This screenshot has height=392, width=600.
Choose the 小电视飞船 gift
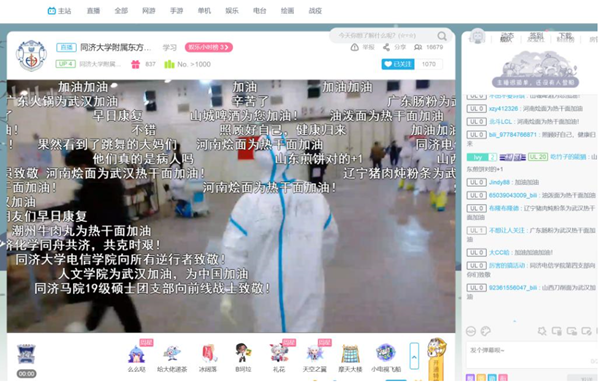386,353
